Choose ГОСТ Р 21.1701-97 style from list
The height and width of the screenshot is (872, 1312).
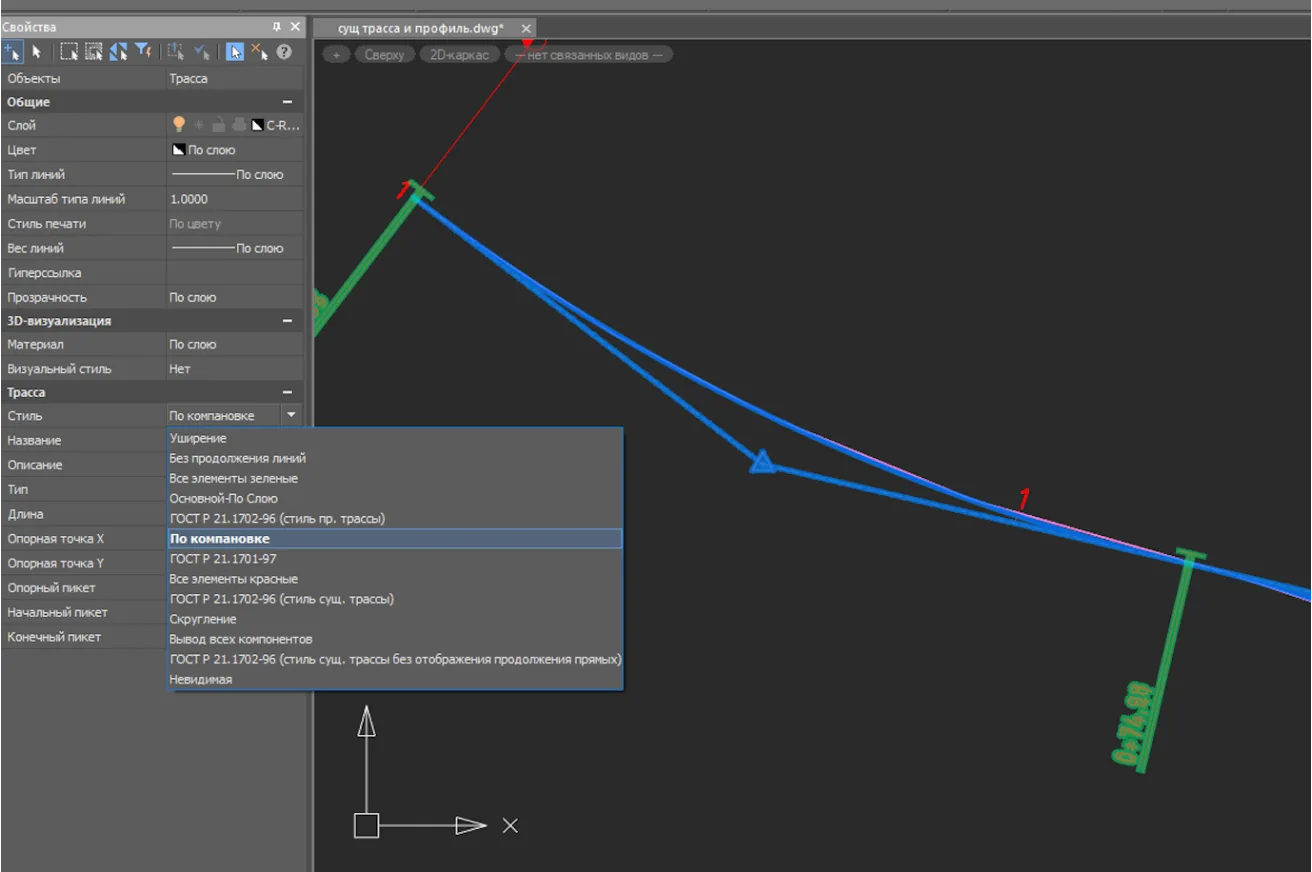click(223, 559)
